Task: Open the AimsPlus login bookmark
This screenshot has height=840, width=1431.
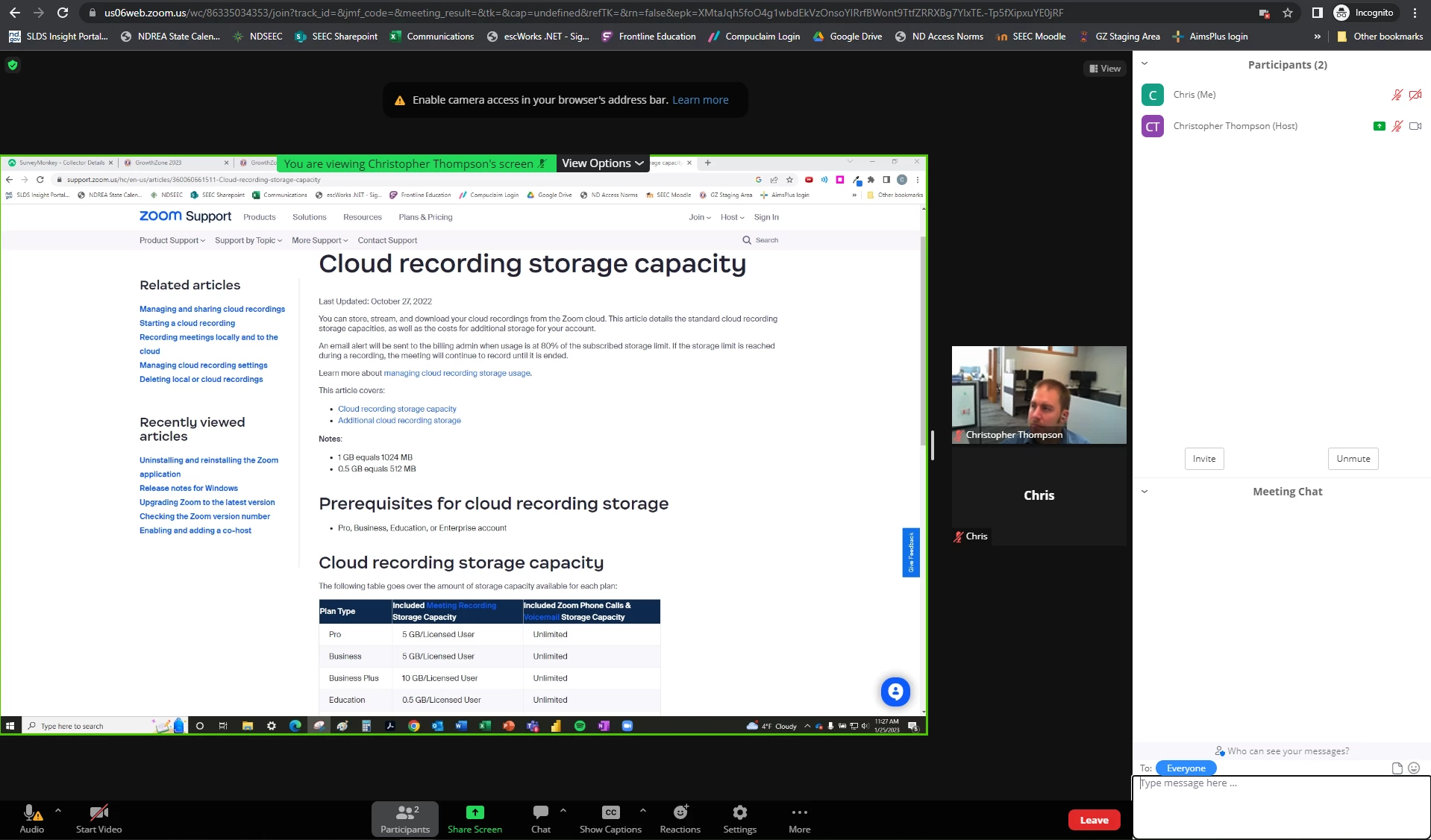Action: pyautogui.click(x=1209, y=37)
